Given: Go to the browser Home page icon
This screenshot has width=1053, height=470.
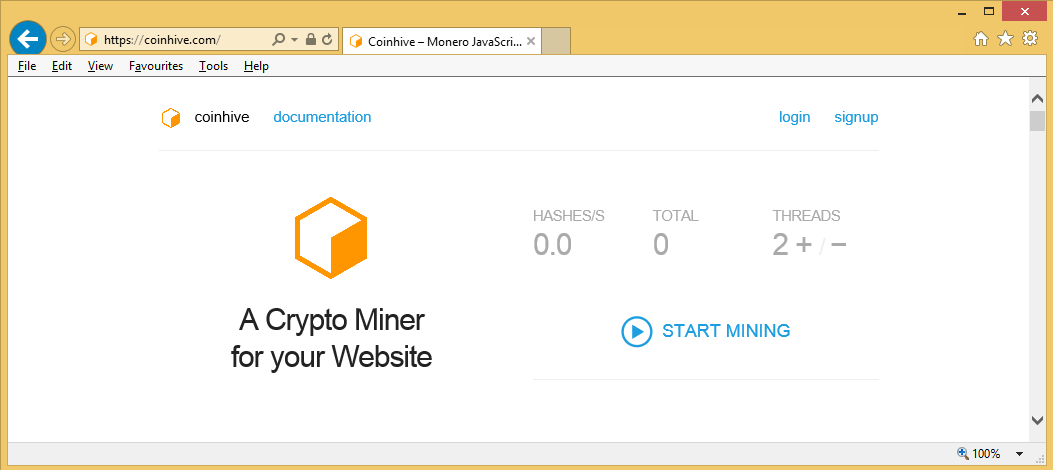Looking at the screenshot, I should [x=981, y=40].
